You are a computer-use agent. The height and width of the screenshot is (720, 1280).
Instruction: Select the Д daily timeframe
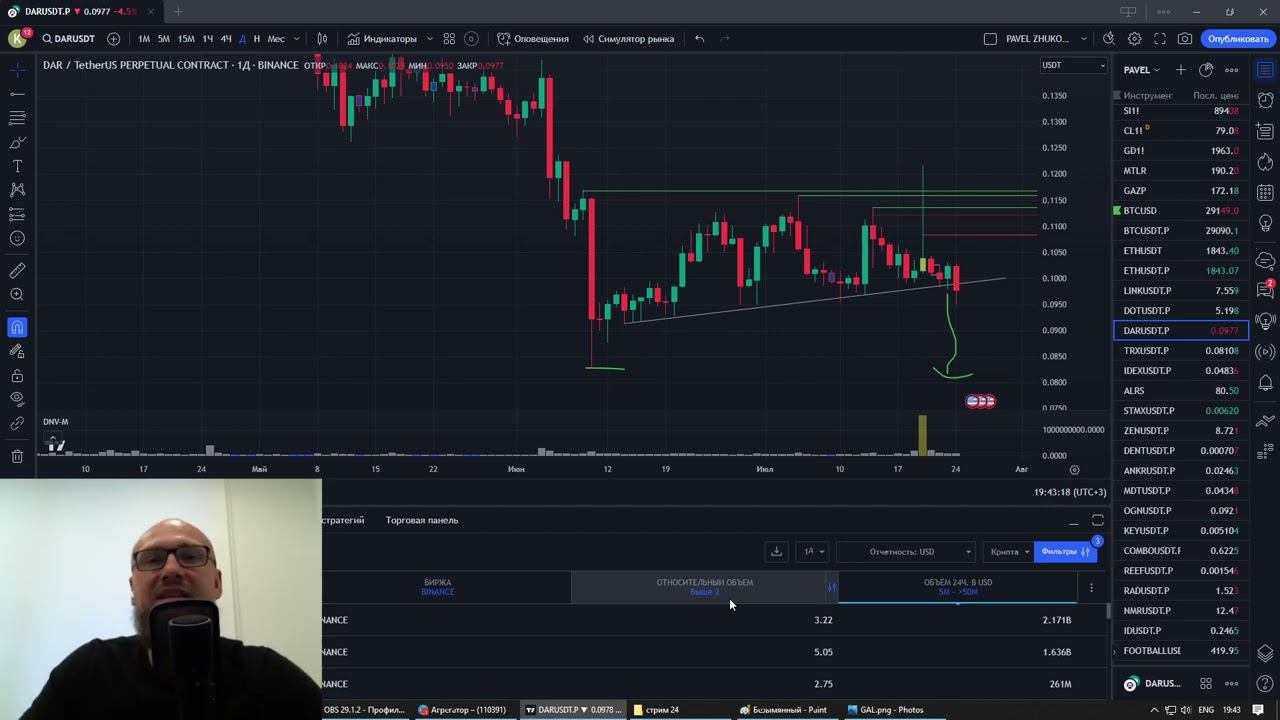click(242, 39)
